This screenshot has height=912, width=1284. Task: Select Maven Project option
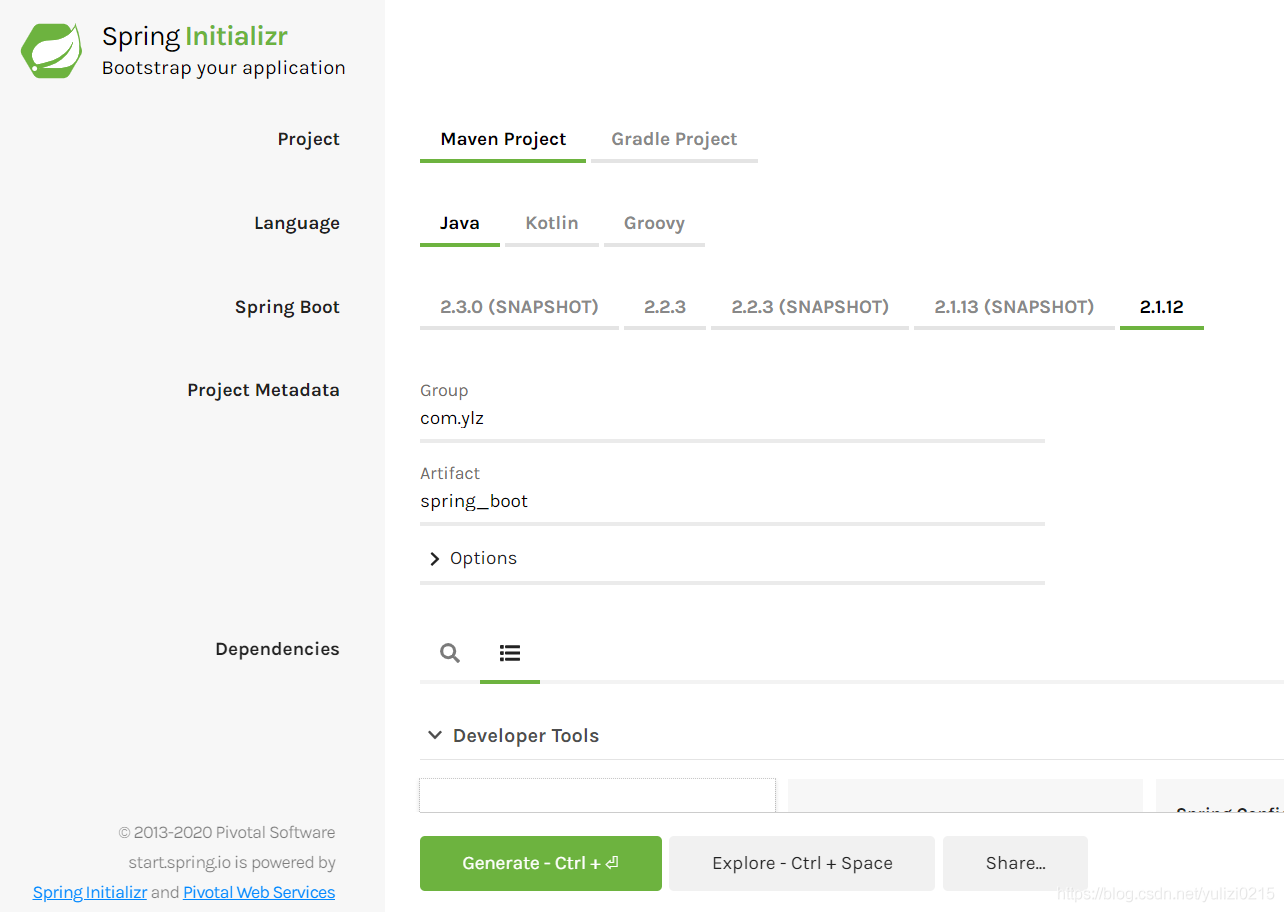503,139
